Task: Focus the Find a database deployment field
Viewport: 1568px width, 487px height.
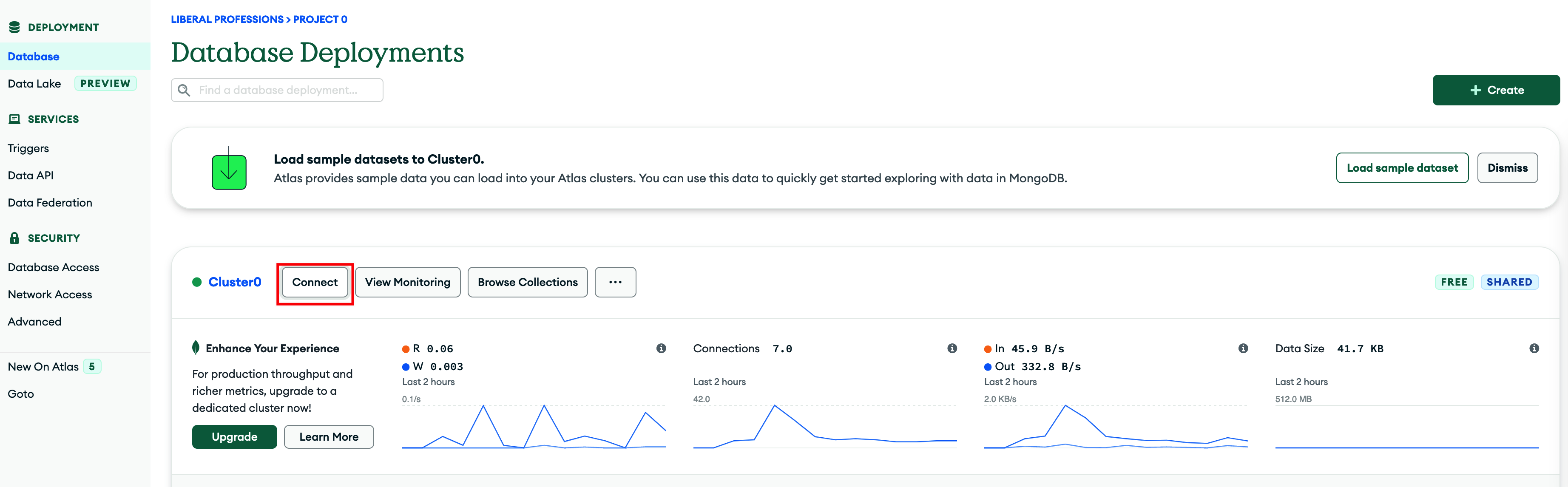Action: 277,90
